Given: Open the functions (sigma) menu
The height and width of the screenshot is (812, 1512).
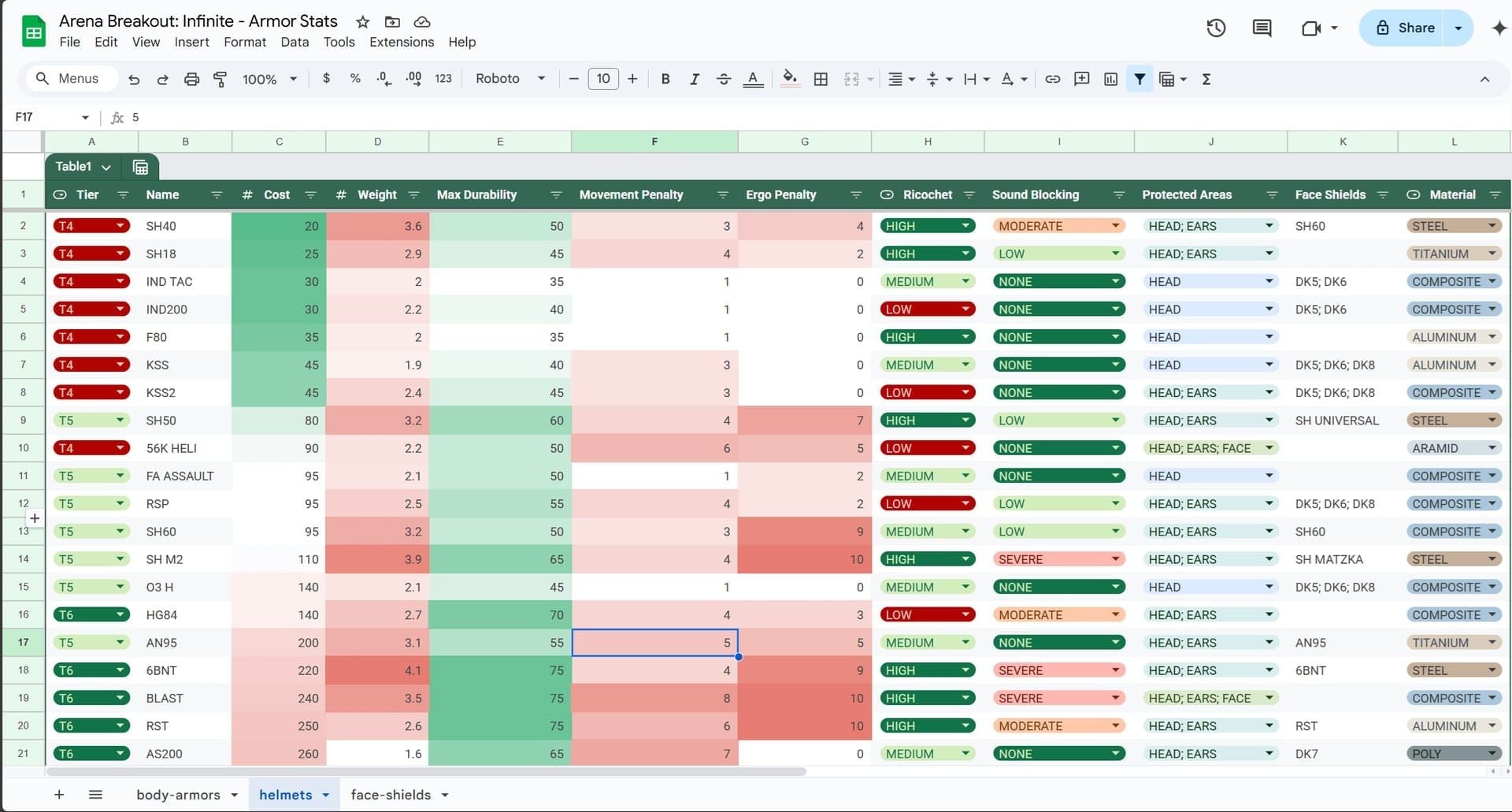Looking at the screenshot, I should (x=1206, y=79).
